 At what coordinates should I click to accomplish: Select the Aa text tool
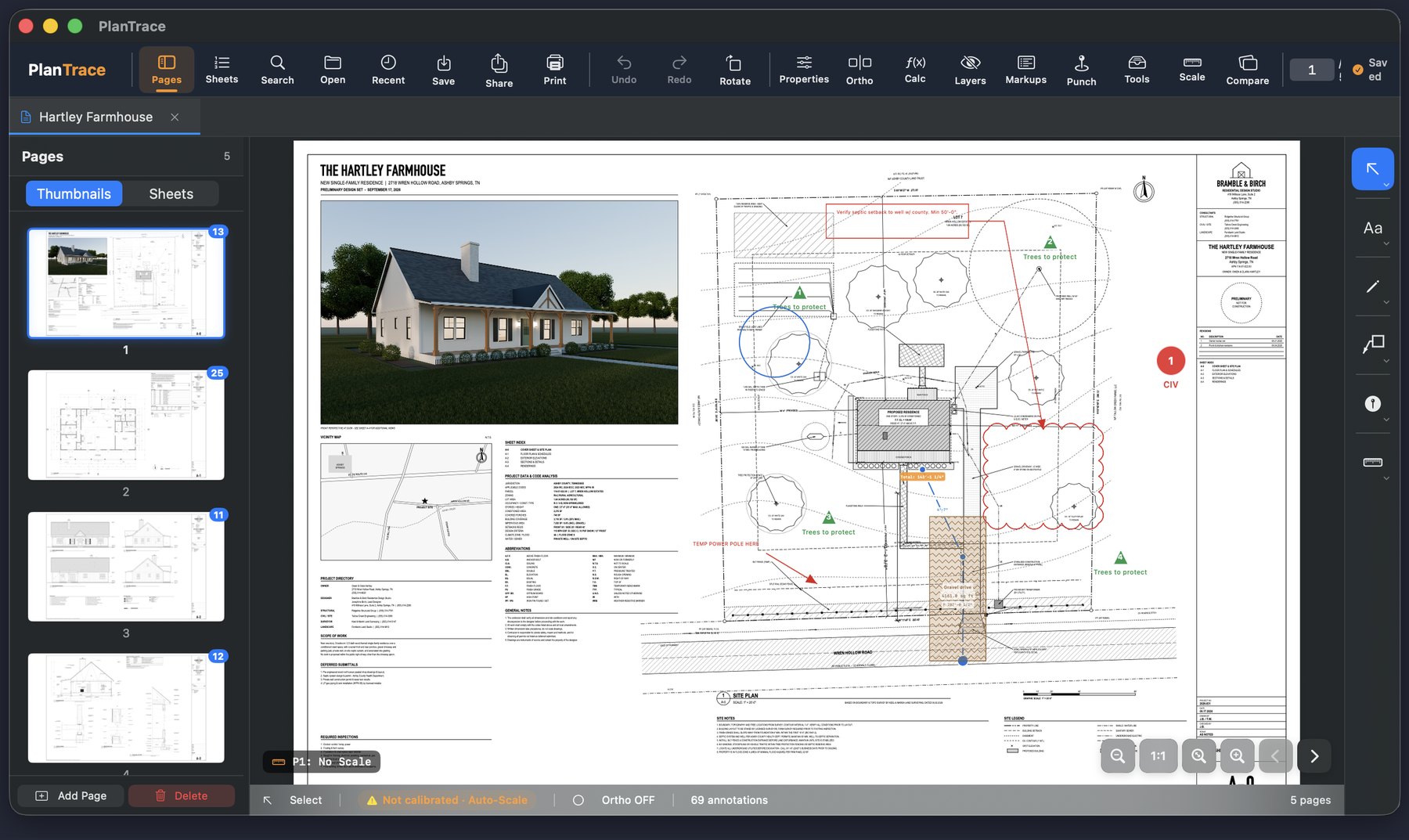pos(1372,228)
